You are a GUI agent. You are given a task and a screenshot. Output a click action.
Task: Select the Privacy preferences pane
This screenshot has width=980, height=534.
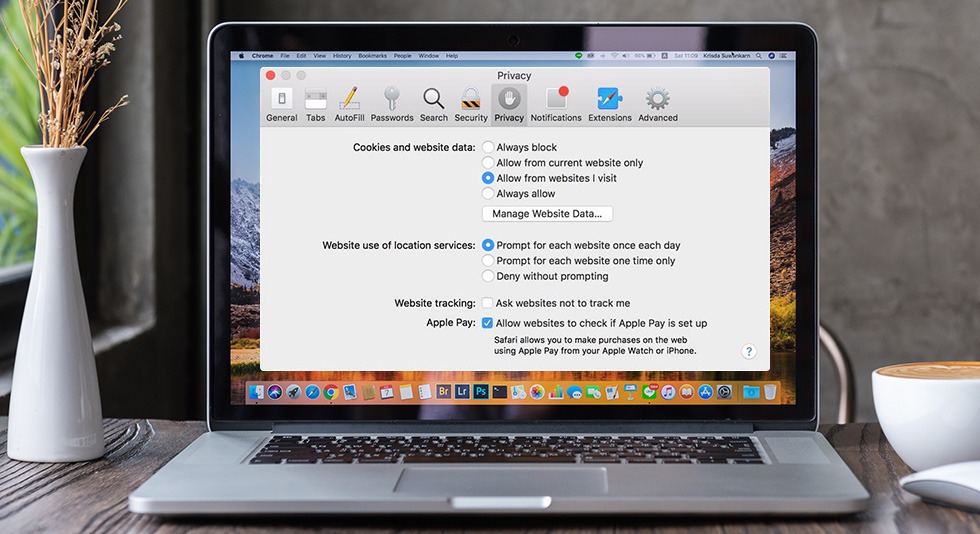pos(509,104)
